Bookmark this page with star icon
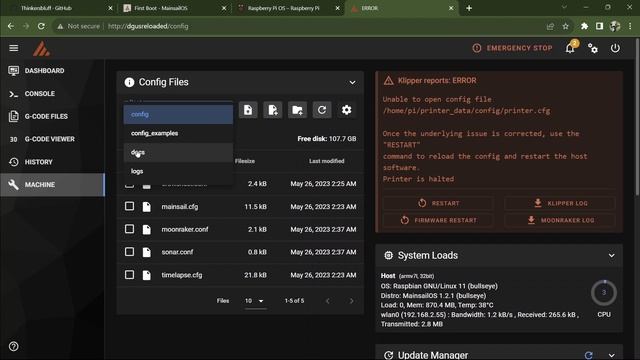The width and height of the screenshot is (640, 360). [x=566, y=26]
